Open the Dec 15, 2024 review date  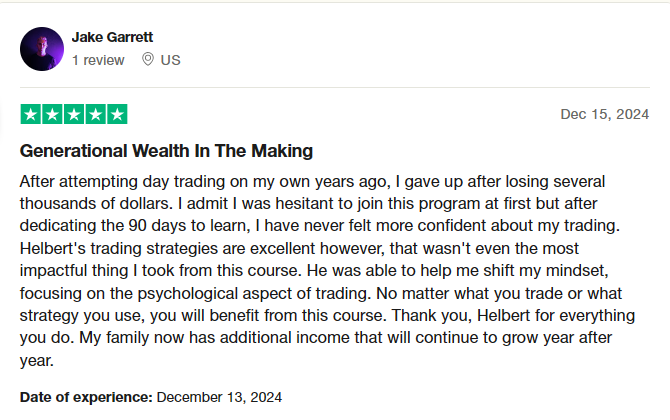click(x=605, y=114)
